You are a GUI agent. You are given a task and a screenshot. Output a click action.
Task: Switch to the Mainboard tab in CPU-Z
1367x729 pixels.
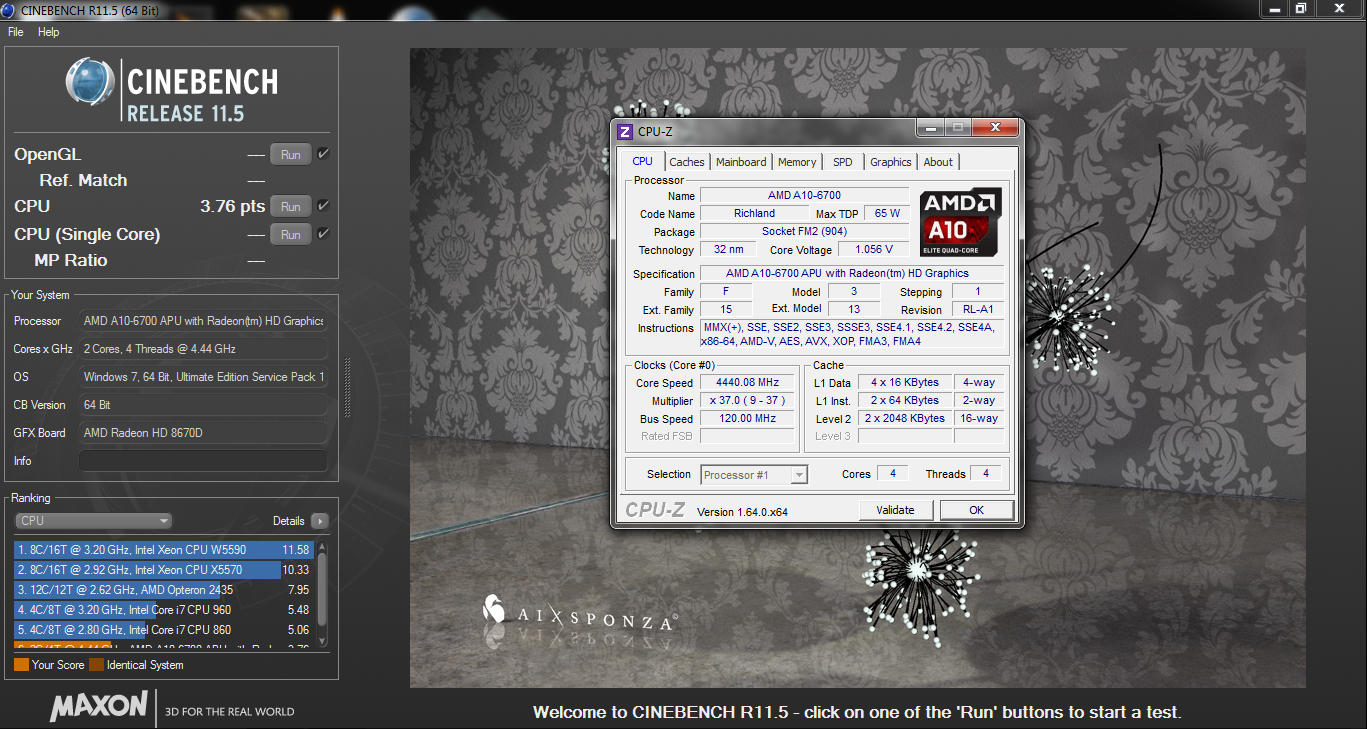point(741,162)
